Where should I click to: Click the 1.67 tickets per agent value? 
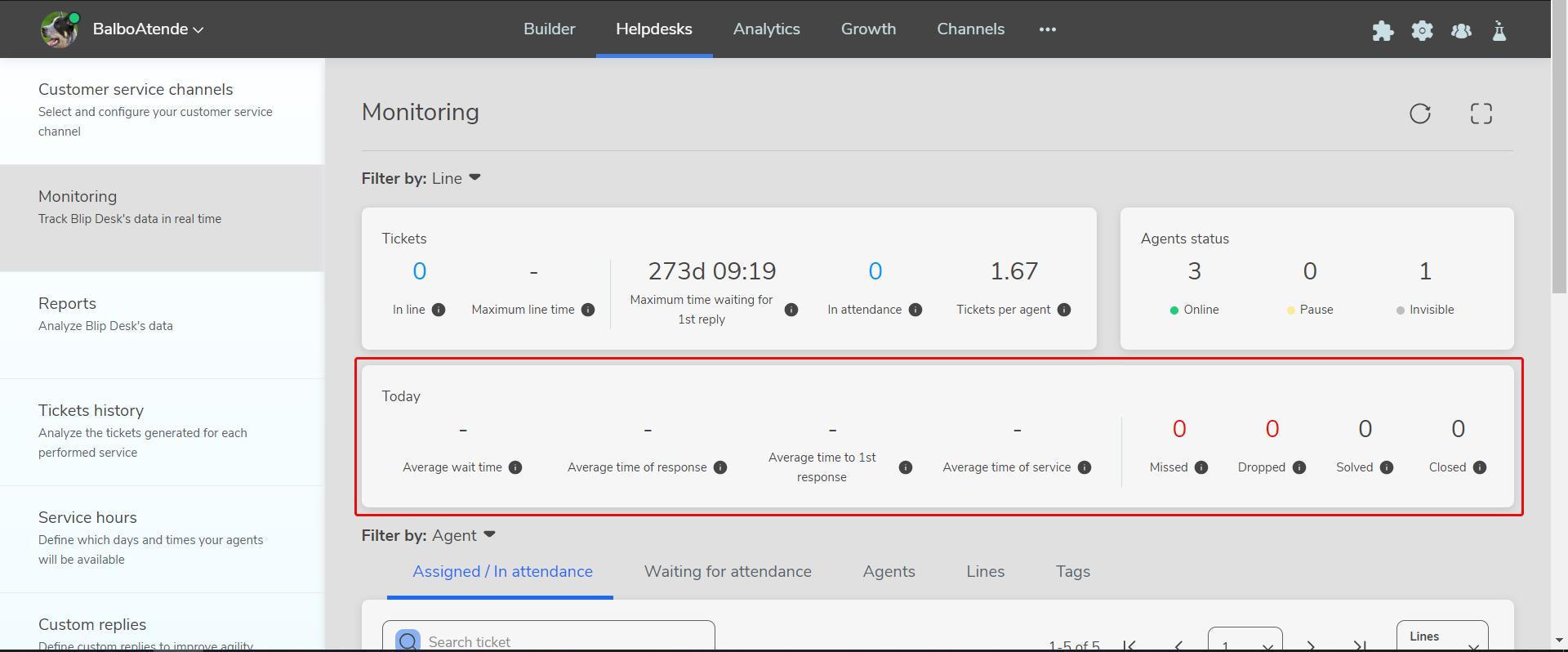click(x=1013, y=271)
